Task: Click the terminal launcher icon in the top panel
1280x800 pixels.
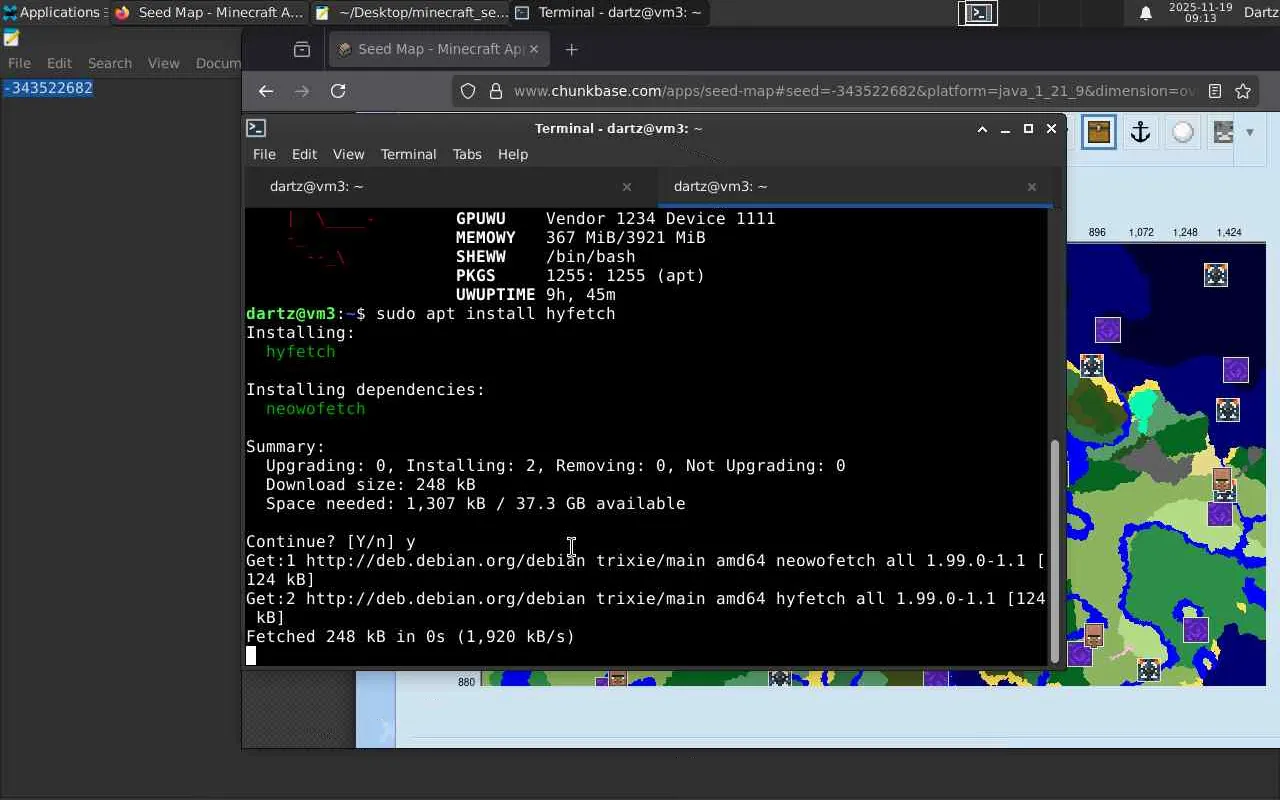Action: coord(978,13)
